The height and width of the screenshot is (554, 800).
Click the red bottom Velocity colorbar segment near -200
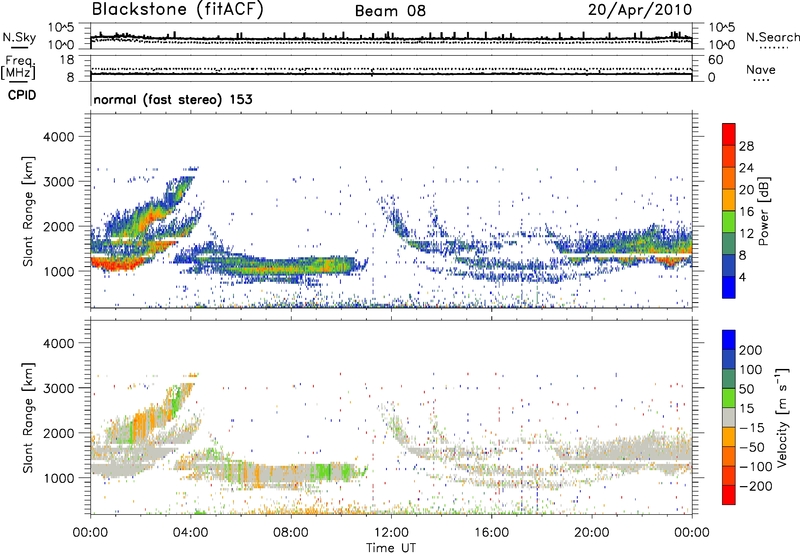pos(729,495)
